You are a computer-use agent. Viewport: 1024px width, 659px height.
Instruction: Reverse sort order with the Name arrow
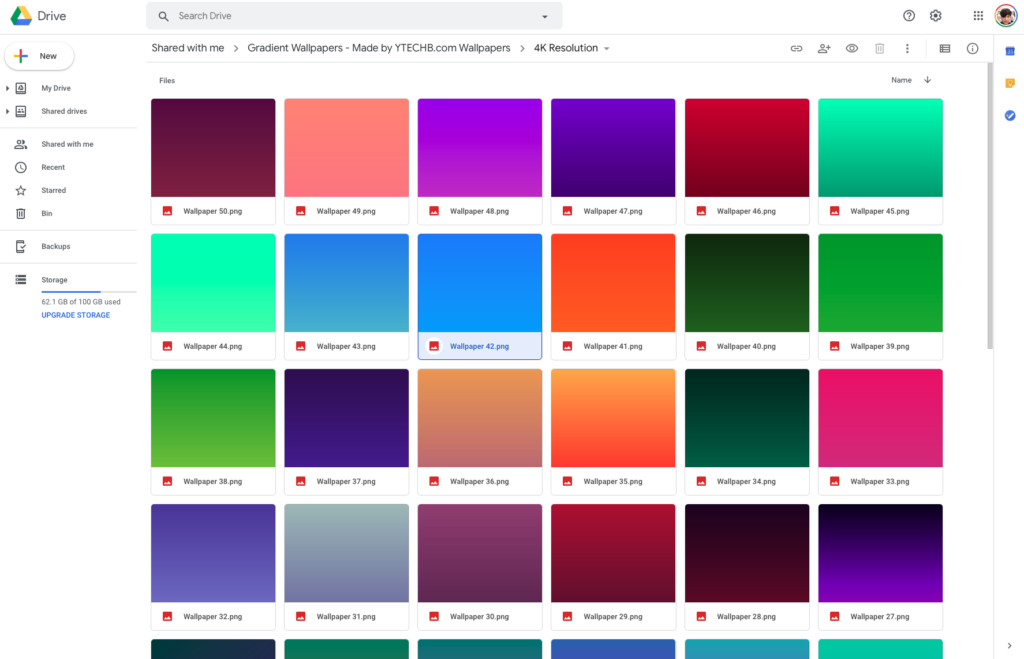pyautogui.click(x=927, y=79)
